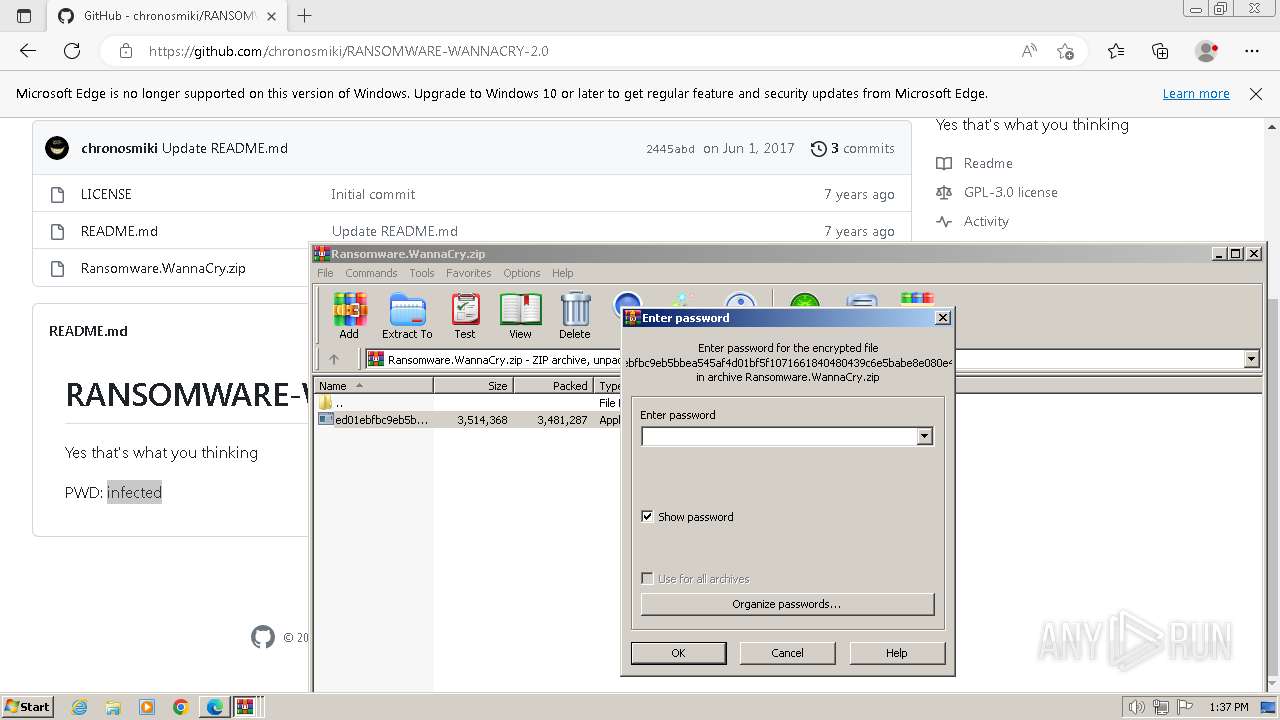The width and height of the screenshot is (1280, 720).
Task: Open the tab actions menu icon
Action: coord(24,16)
